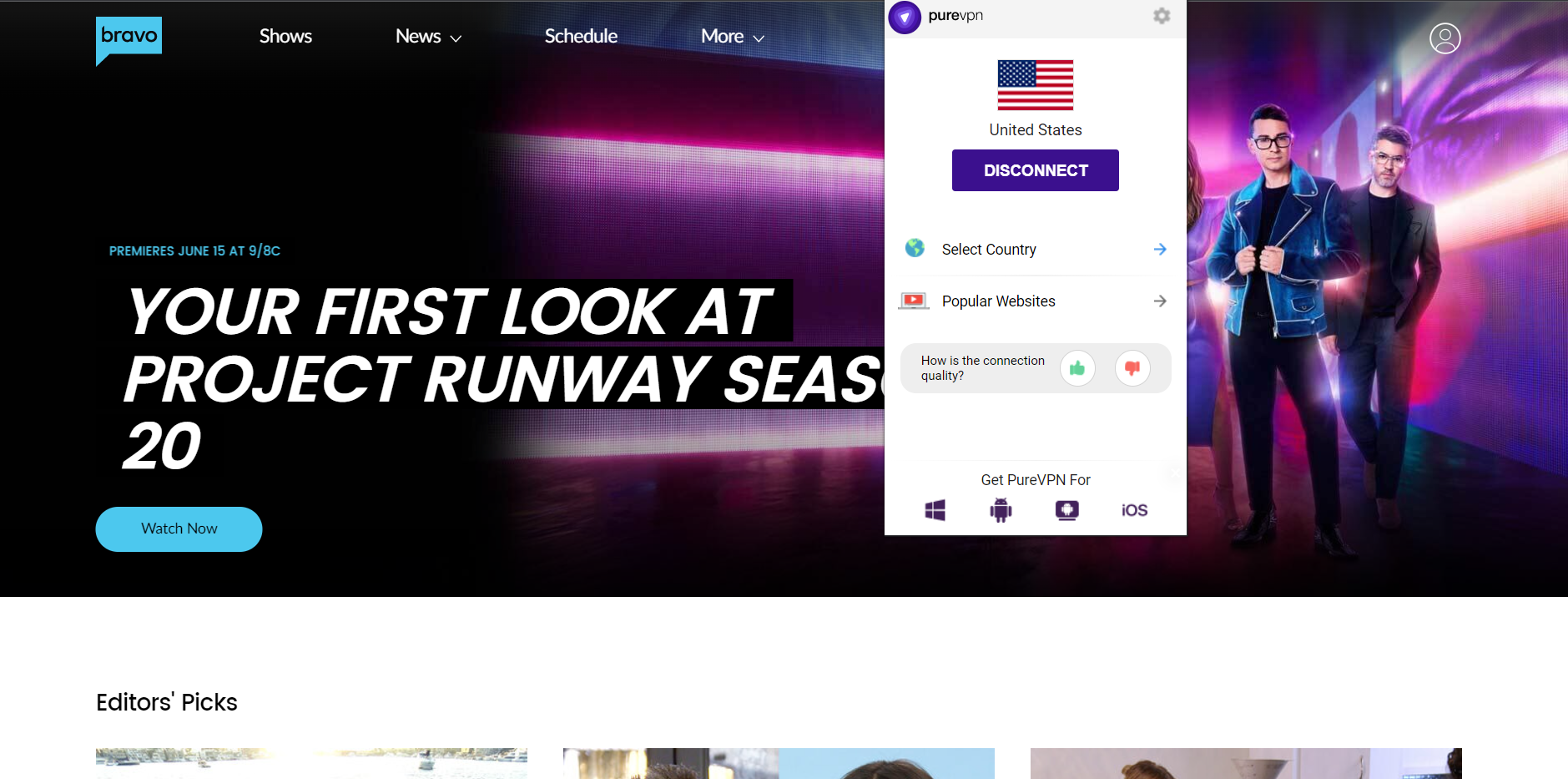Image resolution: width=1568 pixels, height=779 pixels.
Task: Open the Schedule menu item
Action: (x=580, y=36)
